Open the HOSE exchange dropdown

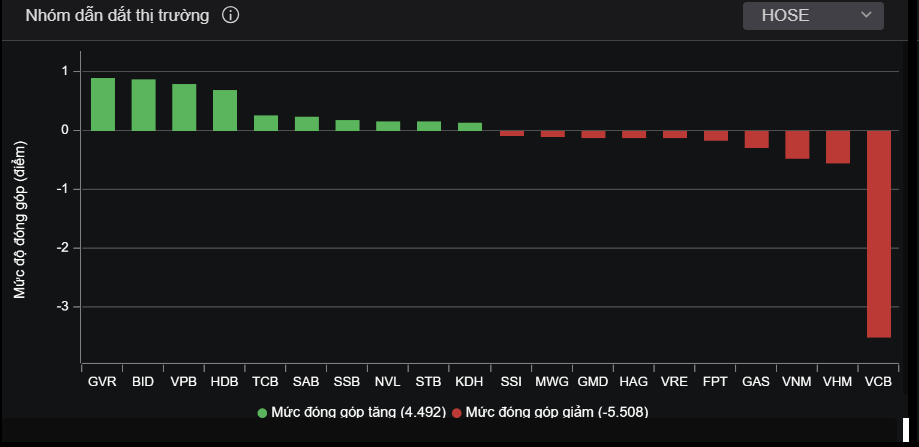tap(813, 16)
